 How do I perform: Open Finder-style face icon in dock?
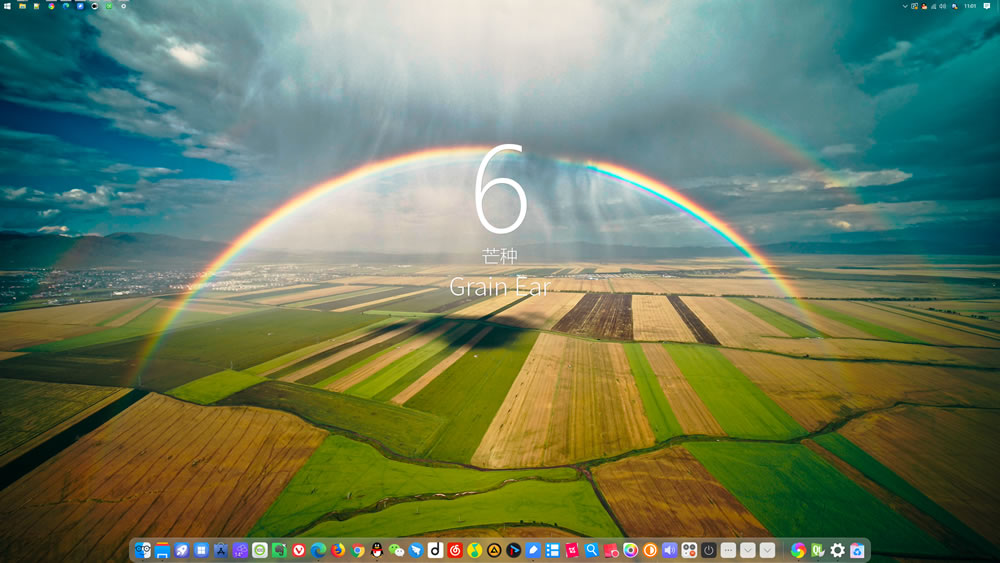tap(143, 550)
